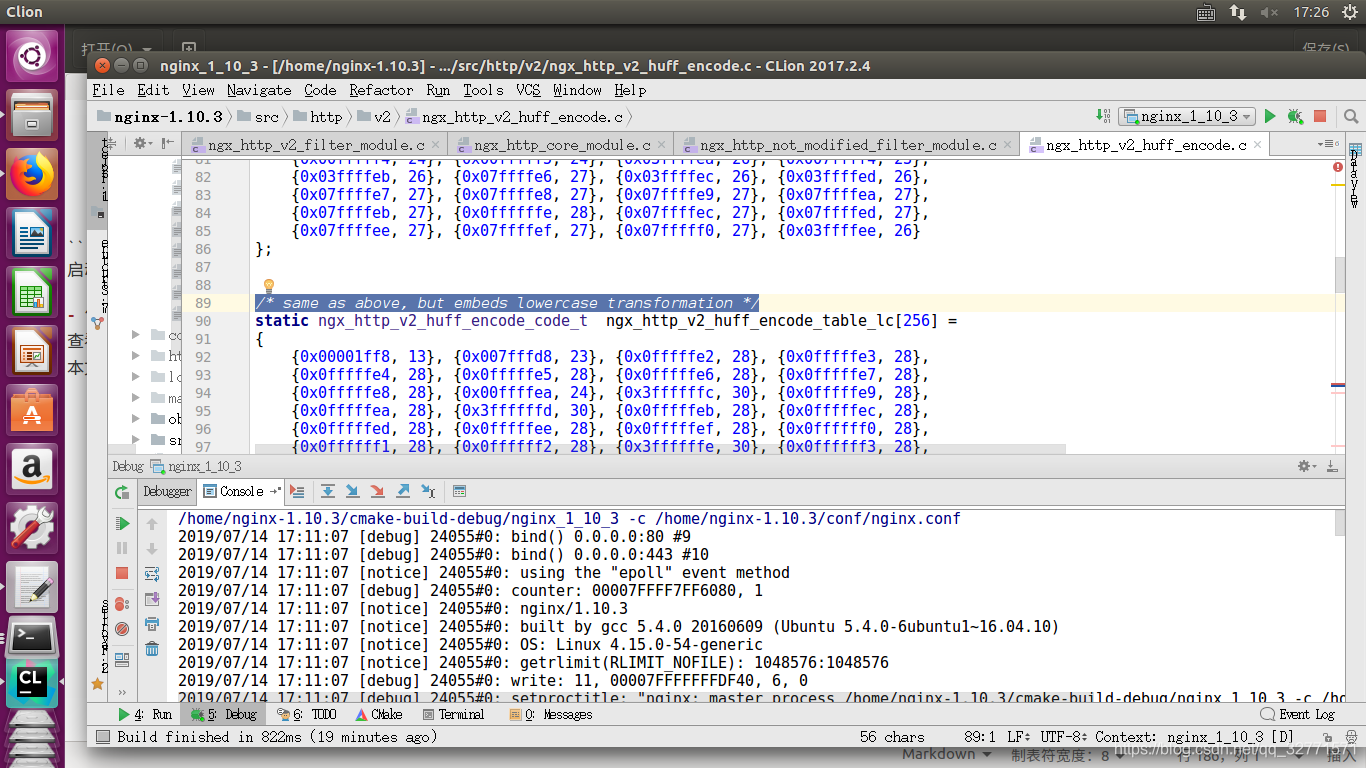Screen dimensions: 1366x768
Task: Toggle scroll to end in console
Action: click(x=152, y=599)
